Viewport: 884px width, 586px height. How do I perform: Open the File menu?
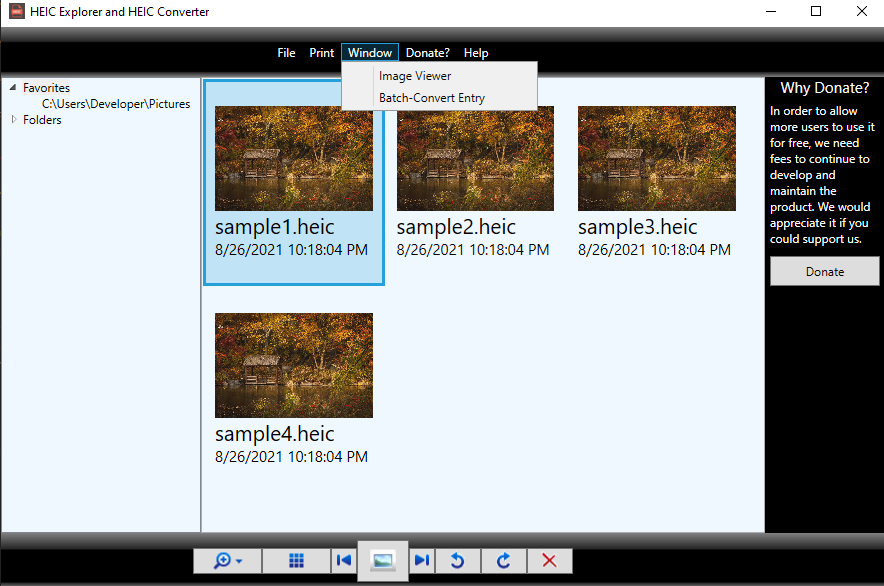[286, 53]
